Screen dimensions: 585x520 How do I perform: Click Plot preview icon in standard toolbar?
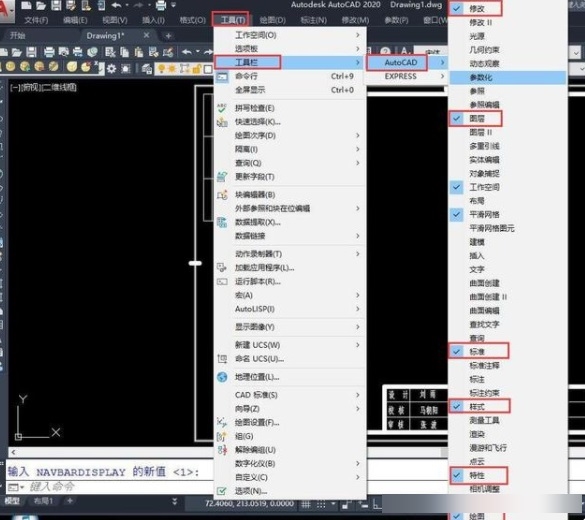click(x=63, y=52)
